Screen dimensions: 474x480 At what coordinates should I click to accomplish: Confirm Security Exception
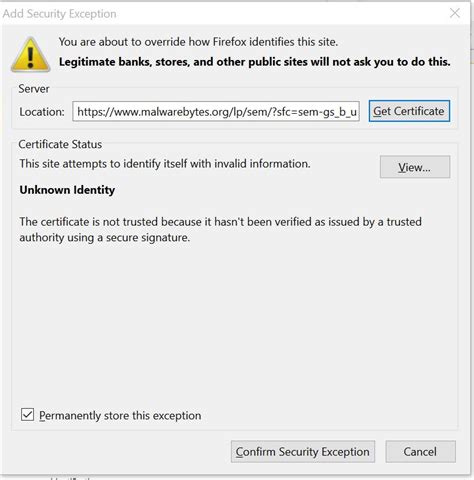(303, 452)
